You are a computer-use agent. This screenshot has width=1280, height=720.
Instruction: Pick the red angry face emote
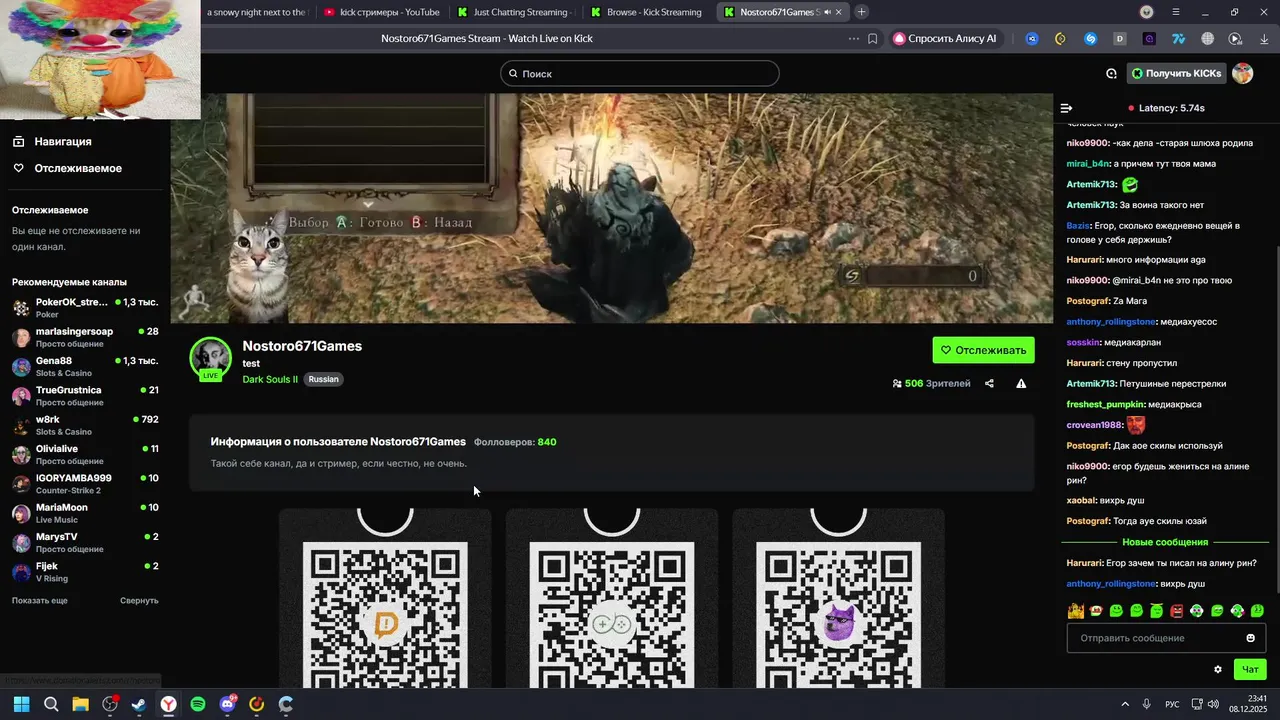click(1176, 610)
